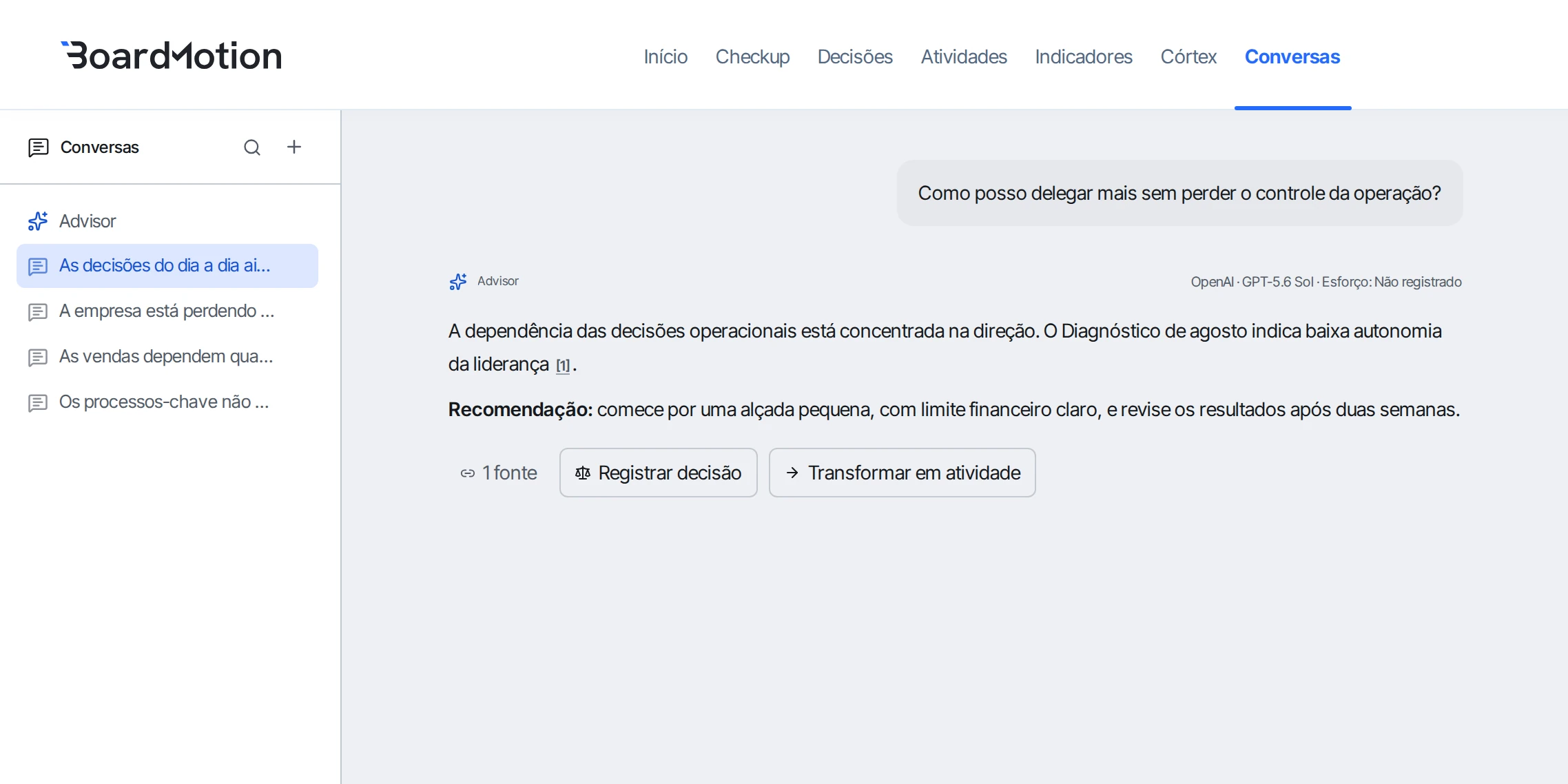Click the chat icon beside 'A empresa está perdendo'

(38, 311)
